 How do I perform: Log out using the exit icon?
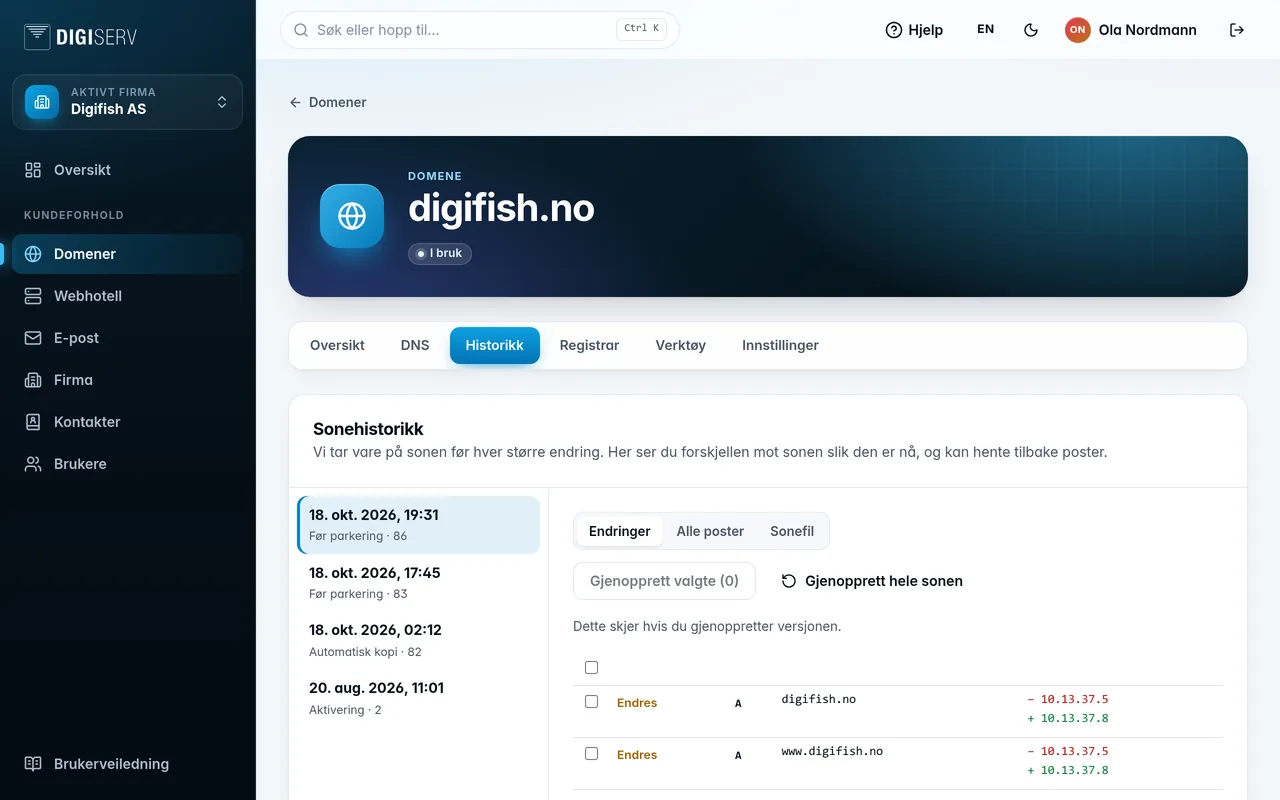click(x=1237, y=30)
